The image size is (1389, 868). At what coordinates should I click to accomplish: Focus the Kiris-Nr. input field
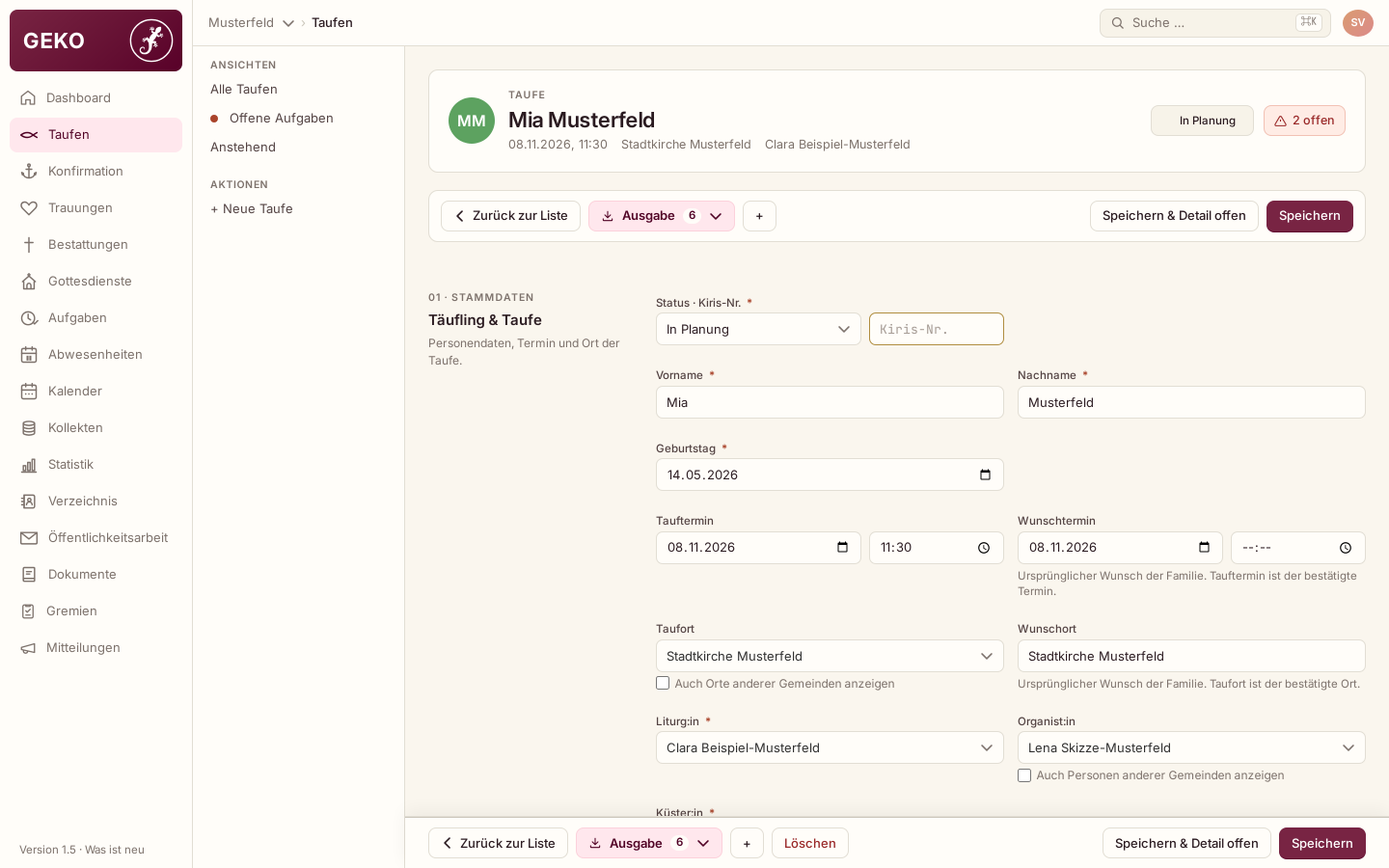(x=937, y=329)
